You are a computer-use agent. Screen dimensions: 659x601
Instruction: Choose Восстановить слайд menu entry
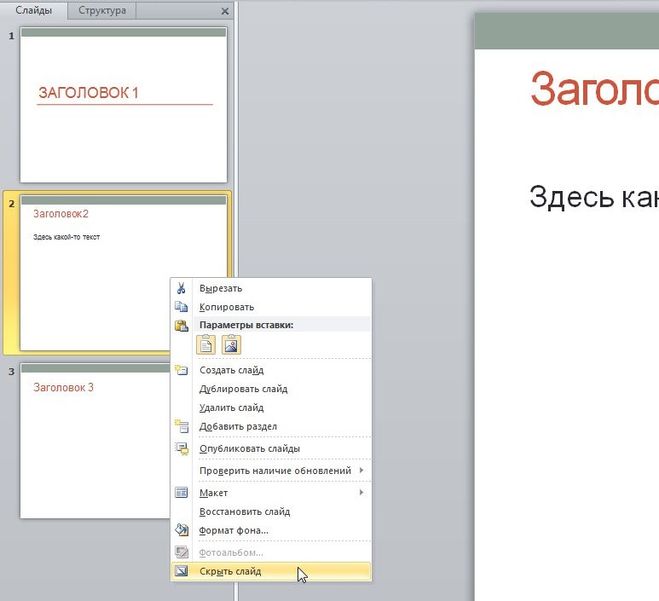[244, 512]
